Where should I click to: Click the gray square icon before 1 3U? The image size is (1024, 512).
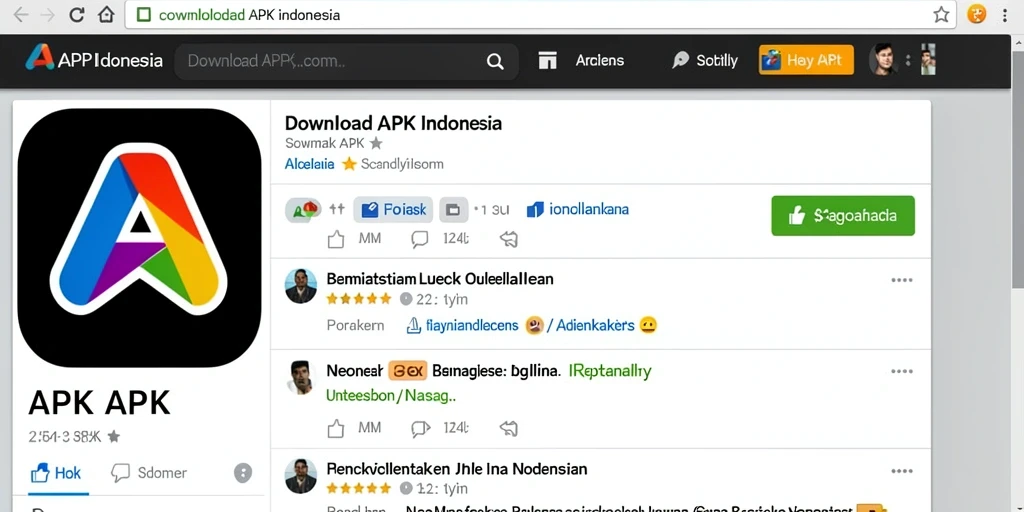[x=453, y=210]
